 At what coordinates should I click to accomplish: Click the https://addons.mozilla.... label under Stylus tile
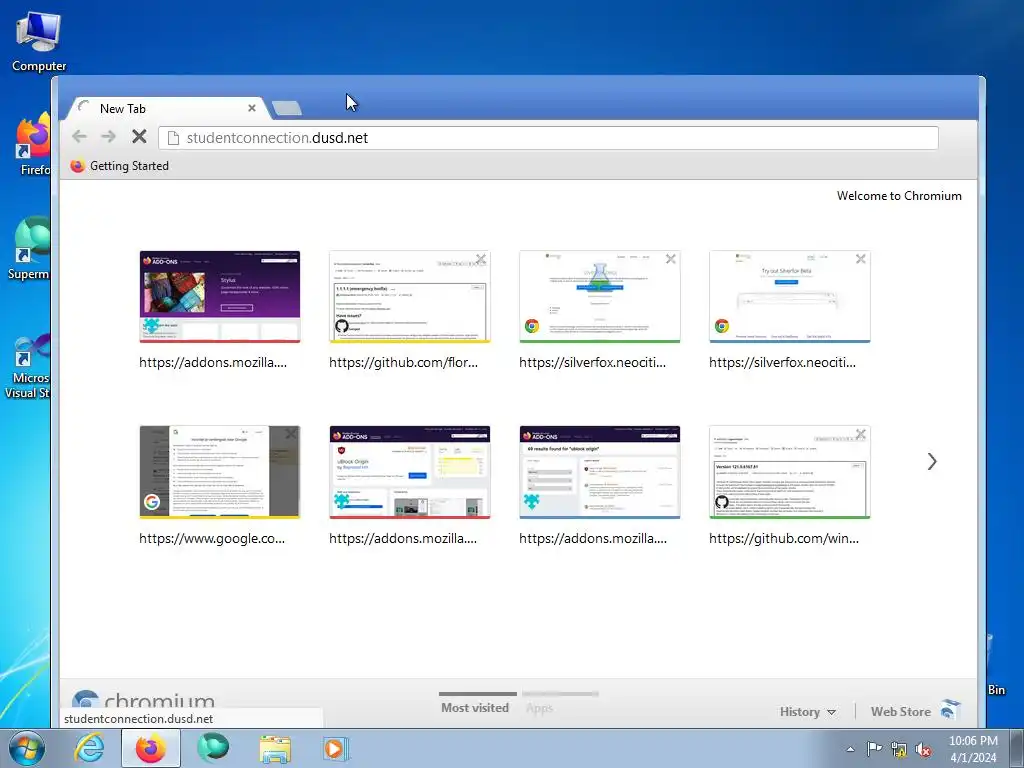click(x=213, y=362)
